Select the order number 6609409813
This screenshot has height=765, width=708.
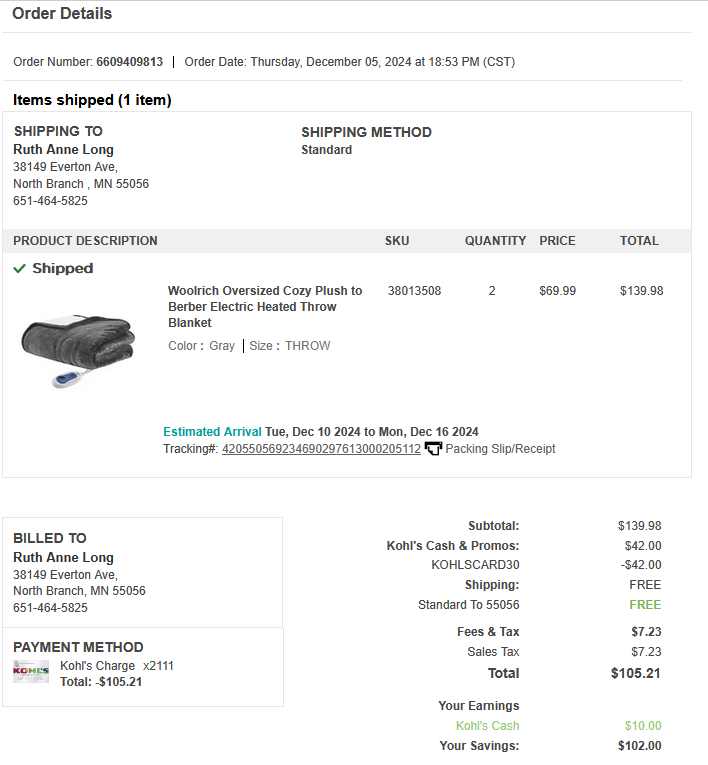click(x=129, y=62)
